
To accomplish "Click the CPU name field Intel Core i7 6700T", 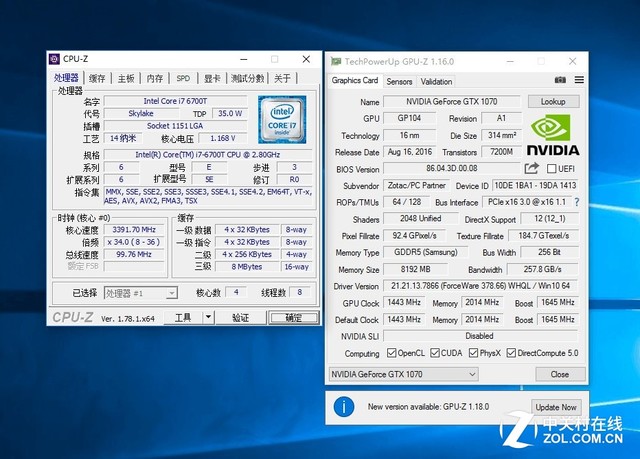I will point(176,101).
